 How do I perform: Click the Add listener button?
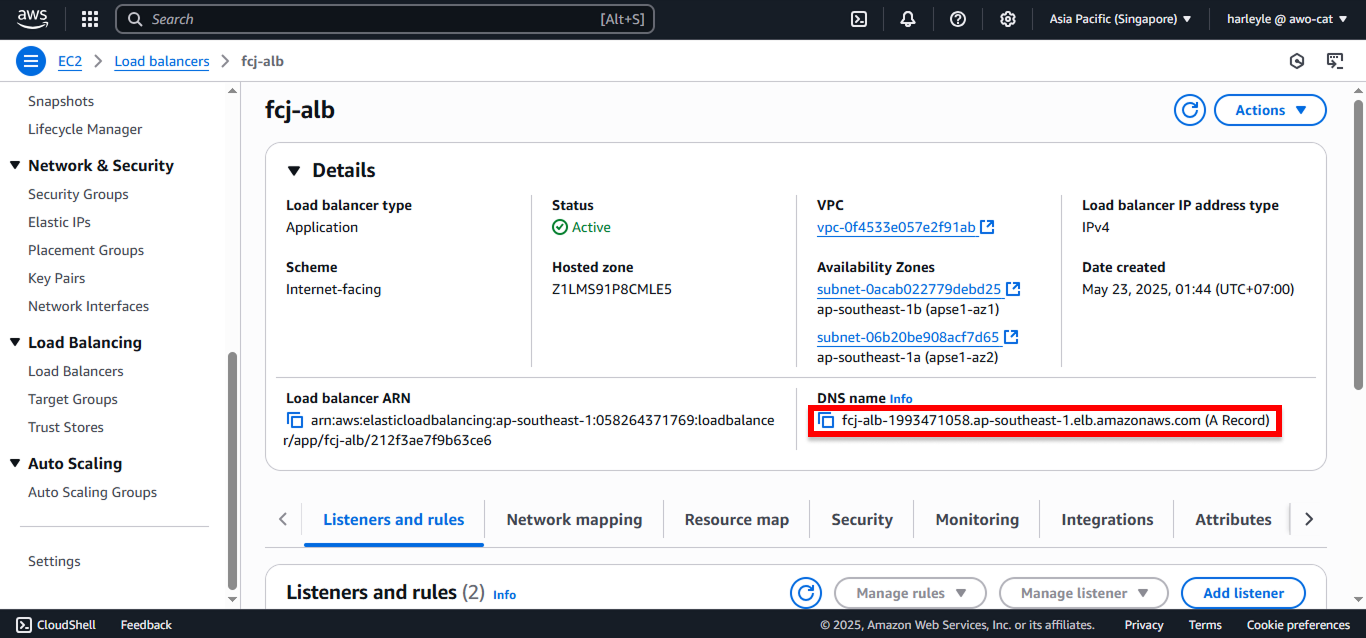(x=1243, y=593)
